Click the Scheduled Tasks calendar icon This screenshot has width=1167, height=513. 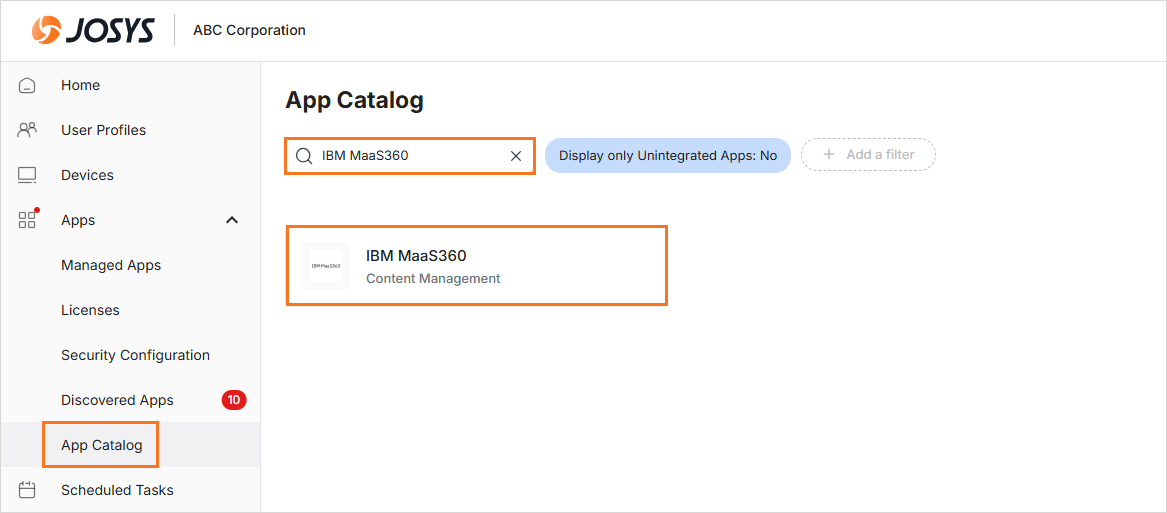tap(27, 490)
